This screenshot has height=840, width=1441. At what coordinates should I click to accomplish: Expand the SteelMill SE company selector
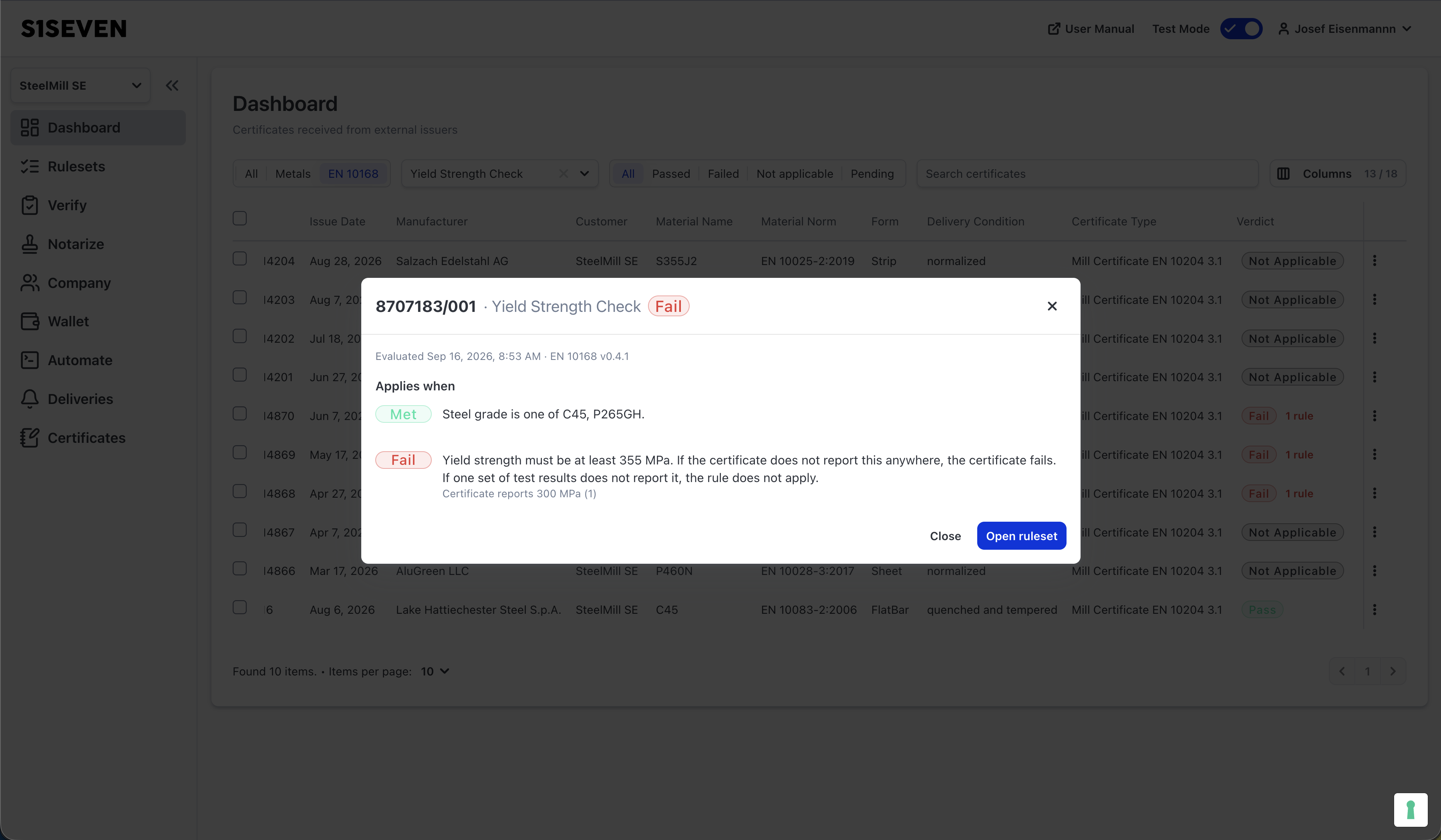81,86
